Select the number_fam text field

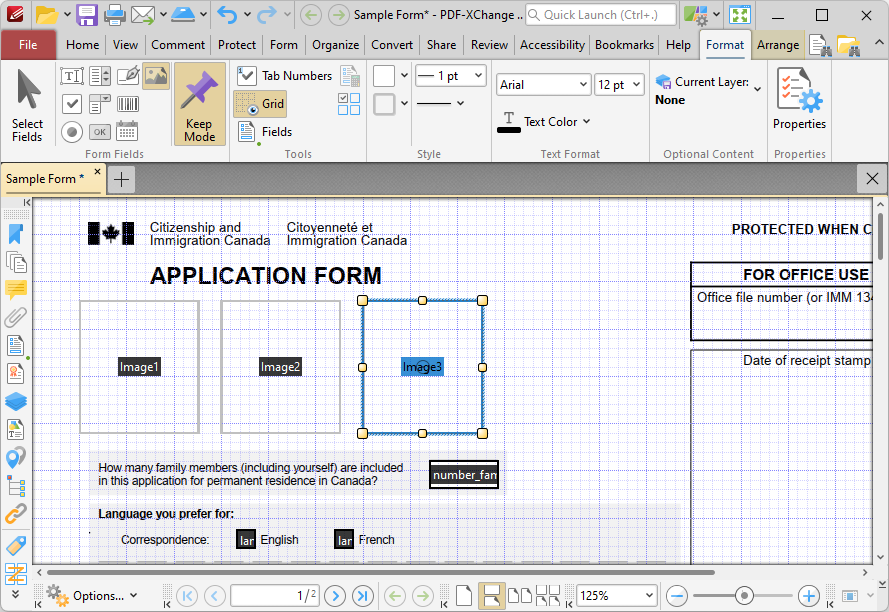pyautogui.click(x=464, y=475)
